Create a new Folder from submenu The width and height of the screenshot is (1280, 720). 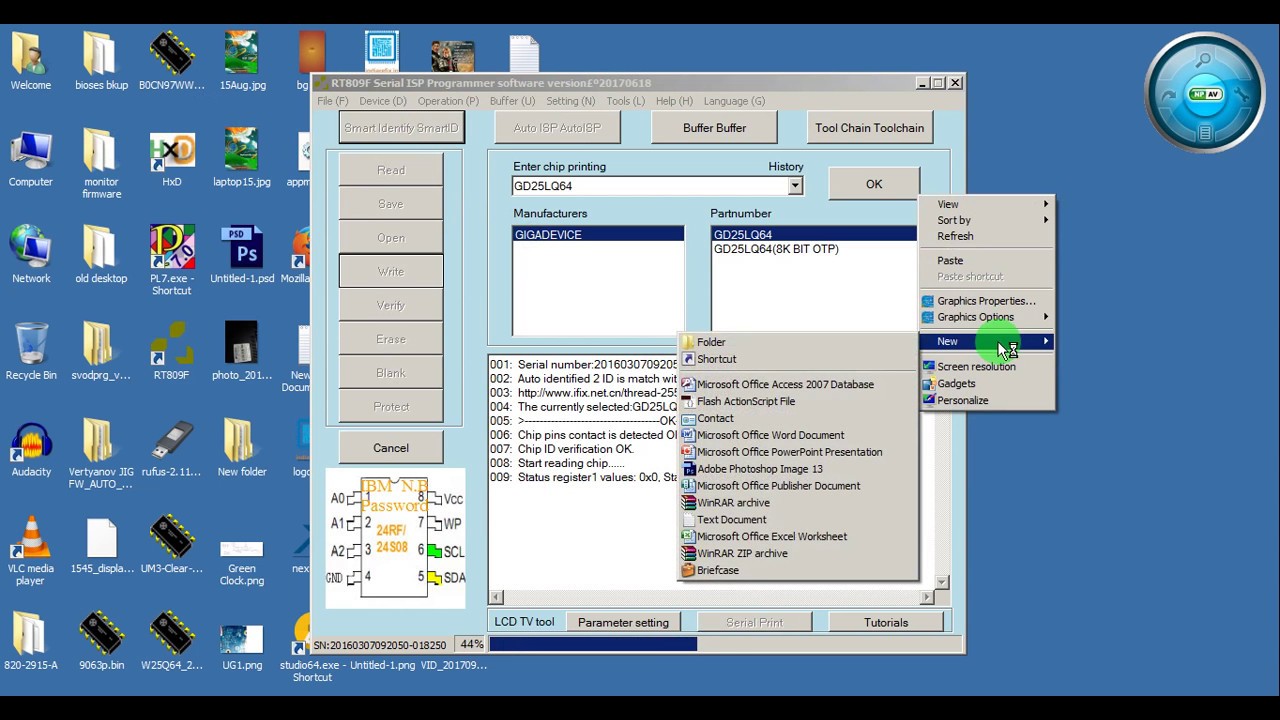[797, 342]
